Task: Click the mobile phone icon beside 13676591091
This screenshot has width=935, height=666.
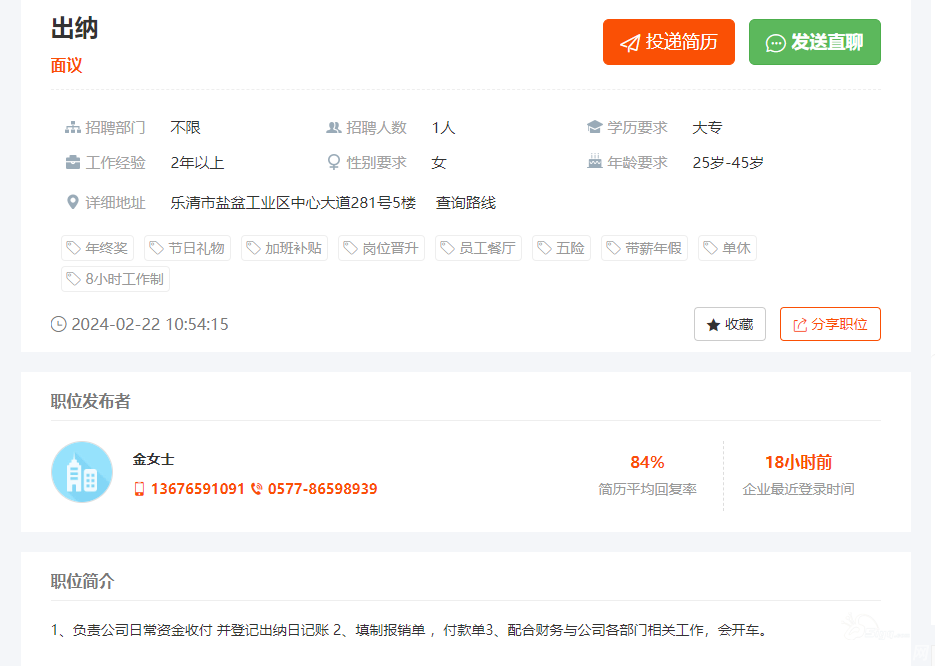Action: [139, 489]
